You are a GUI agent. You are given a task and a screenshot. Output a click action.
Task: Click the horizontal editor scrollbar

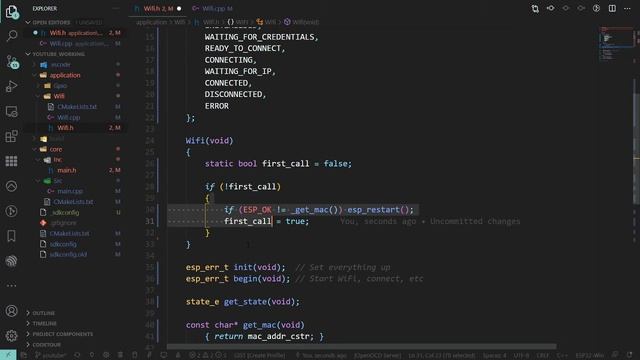pyautogui.click(x=361, y=347)
